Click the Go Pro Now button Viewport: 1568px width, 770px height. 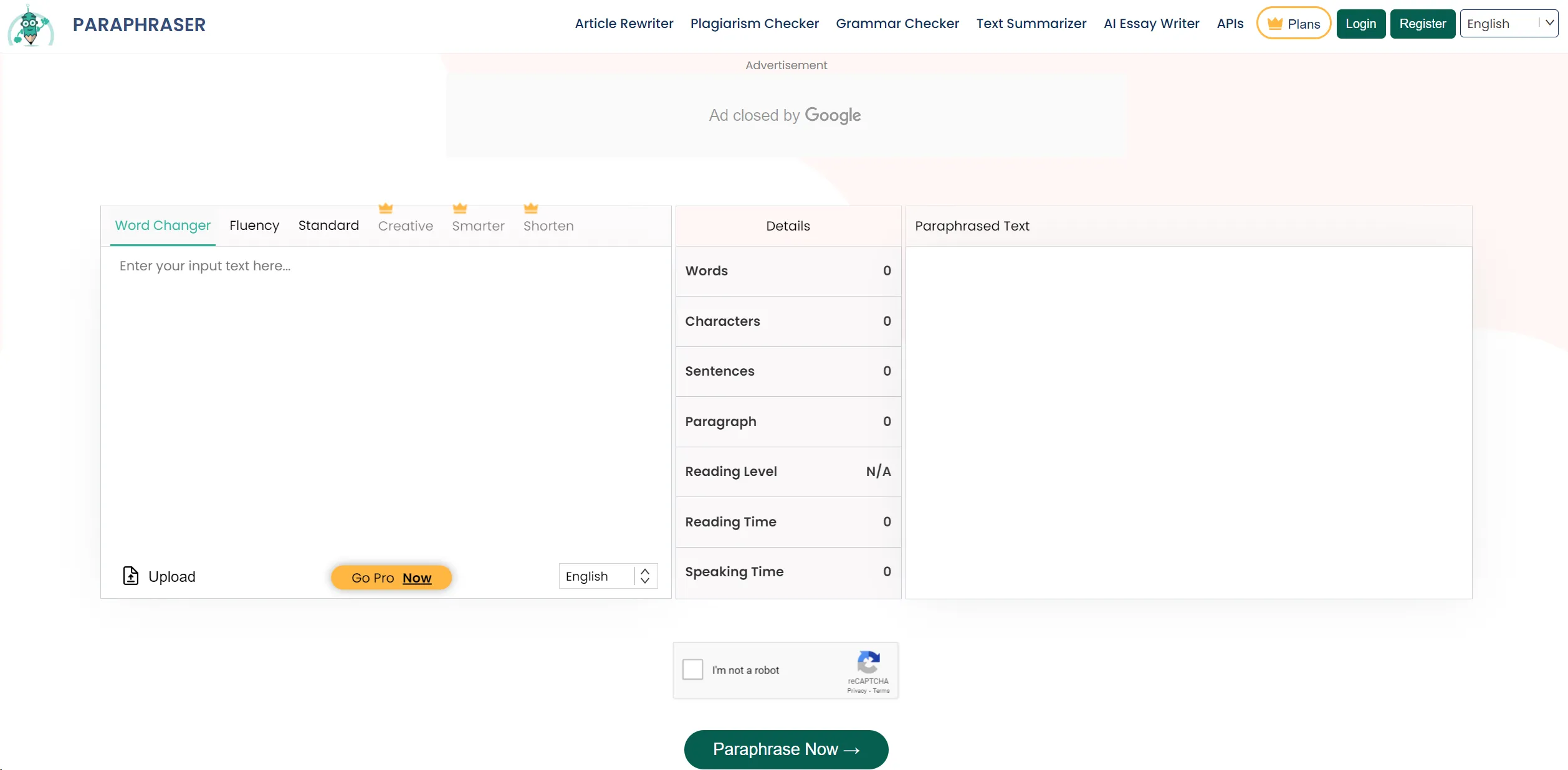pos(391,577)
